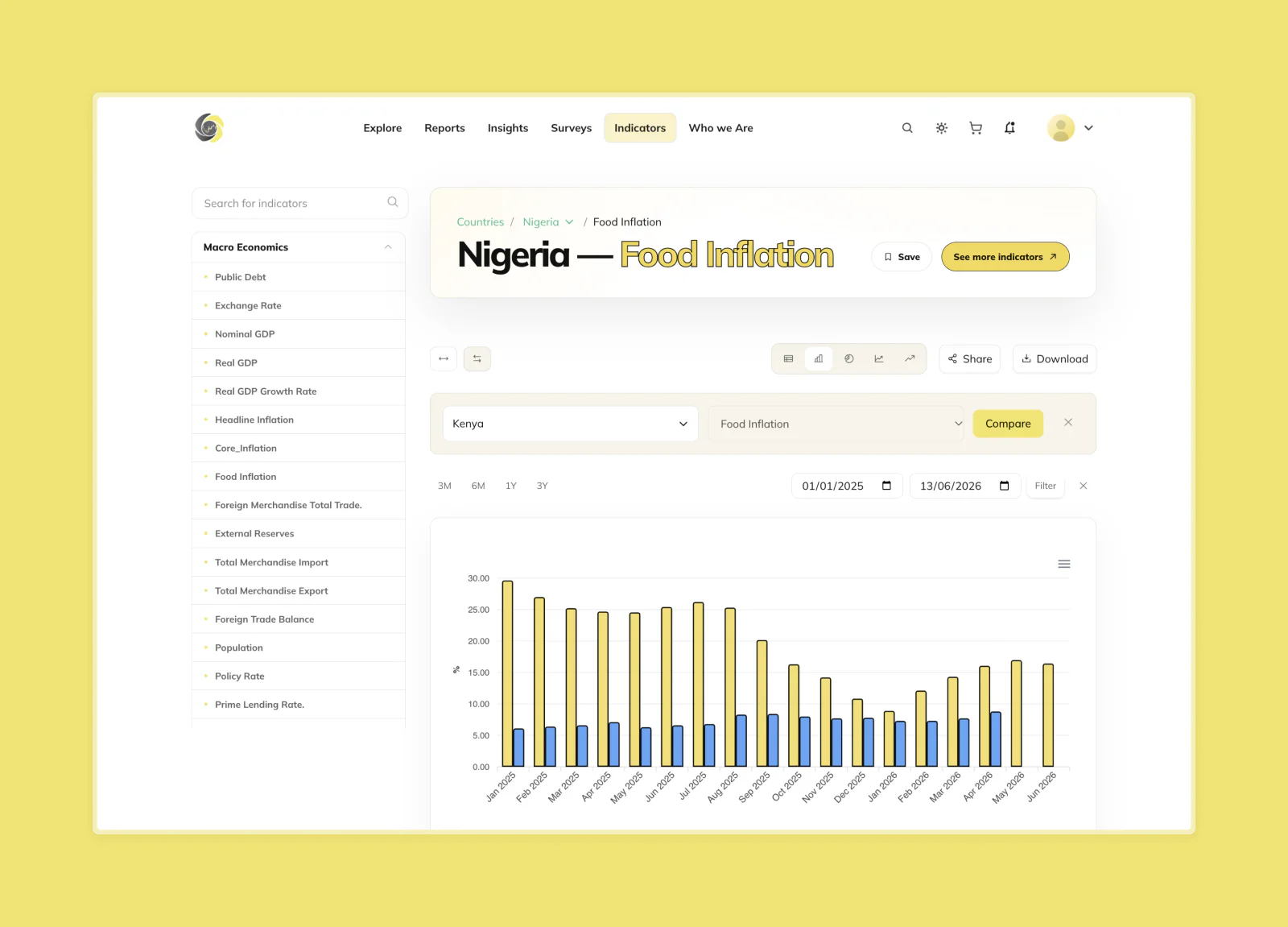Click the magnifier in Search for indicators
This screenshot has height=927, width=1288.
click(393, 202)
